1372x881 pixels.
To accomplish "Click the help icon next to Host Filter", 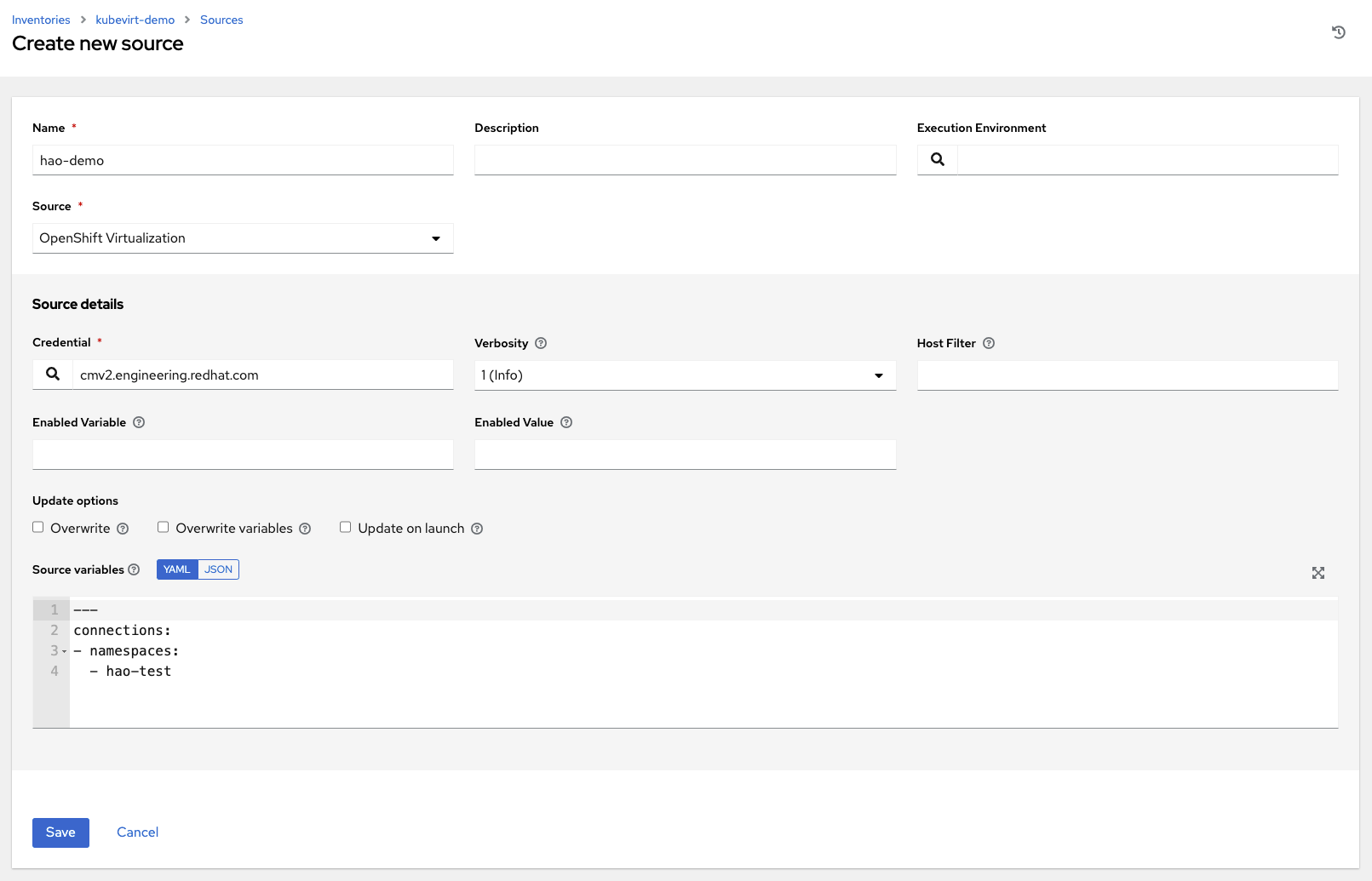I will pyautogui.click(x=989, y=343).
